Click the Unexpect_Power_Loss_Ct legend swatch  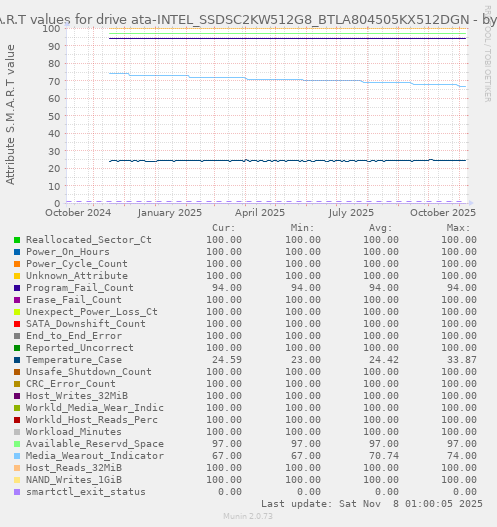pos(17,312)
